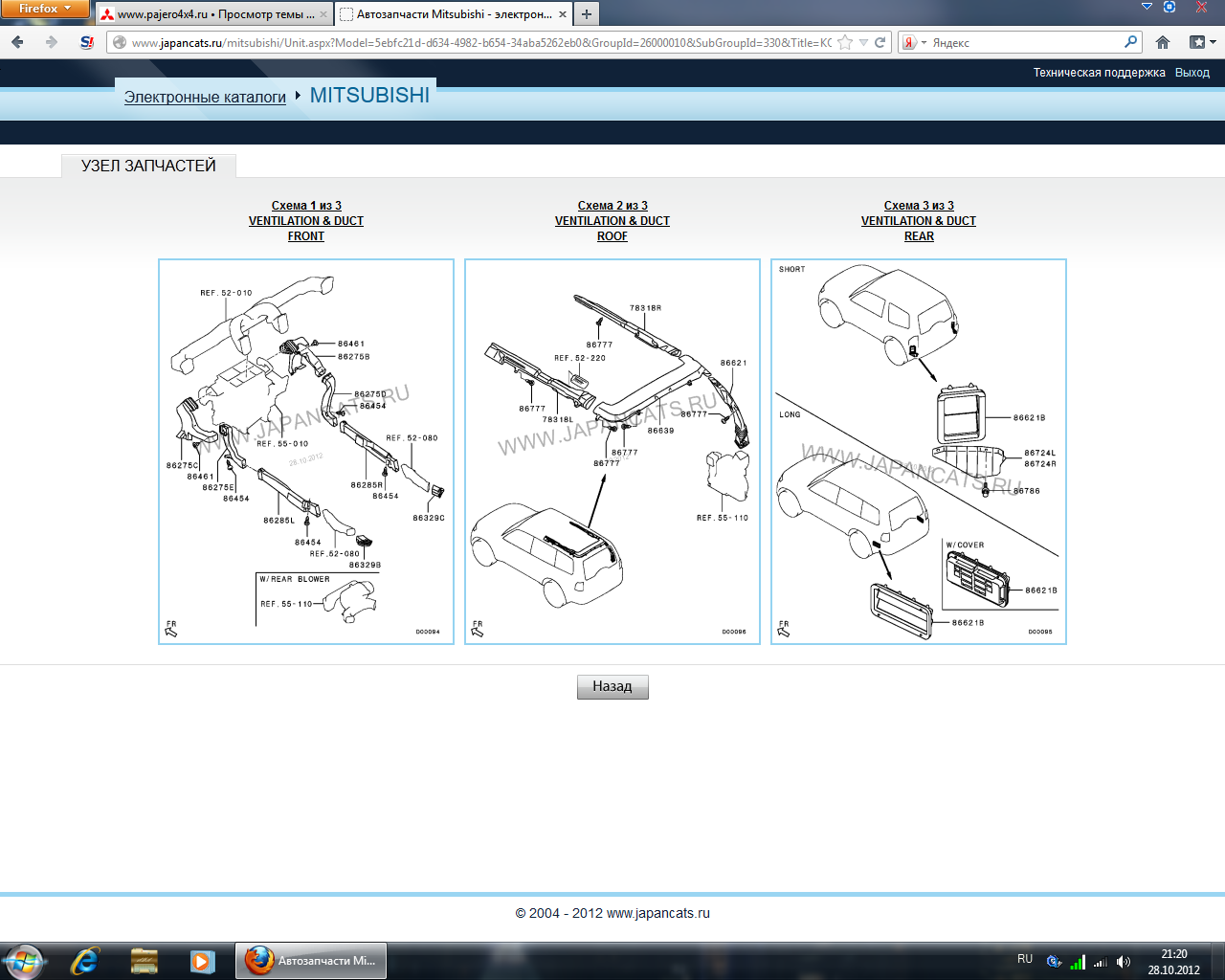This screenshot has width=1225, height=980.
Task: Open the clock showing 21:20
Action: 1174,962
